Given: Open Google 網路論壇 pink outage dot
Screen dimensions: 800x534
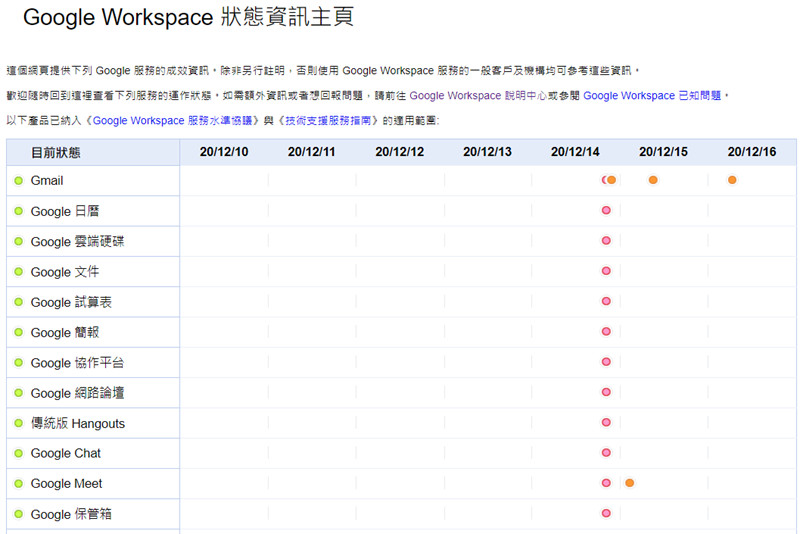Looking at the screenshot, I should pyautogui.click(x=606, y=392).
